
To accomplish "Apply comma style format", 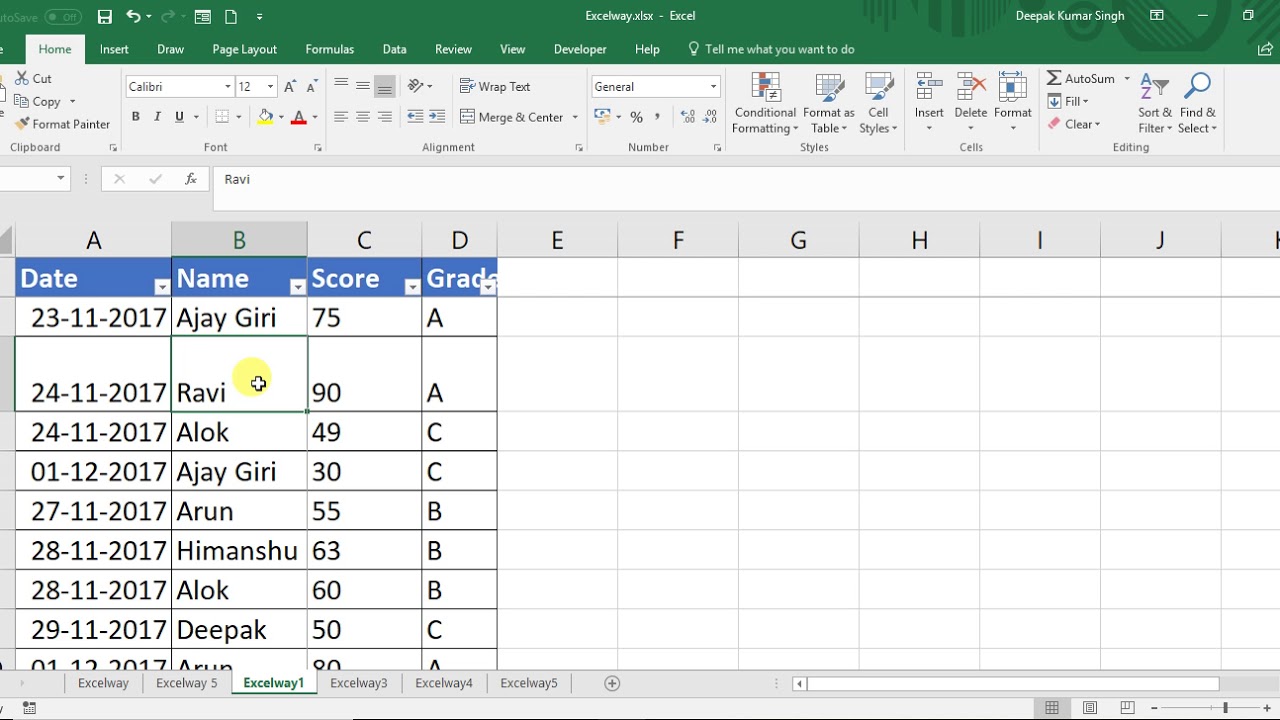I will tap(657, 117).
